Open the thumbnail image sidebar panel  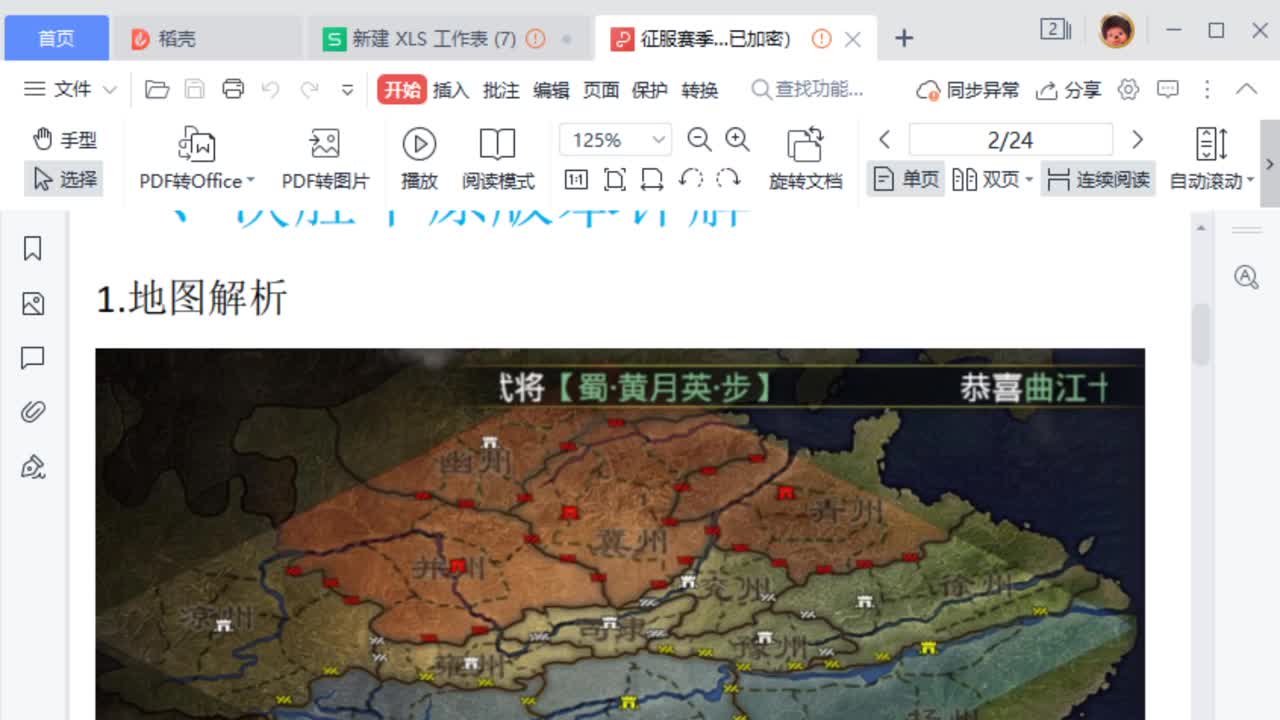tap(33, 304)
